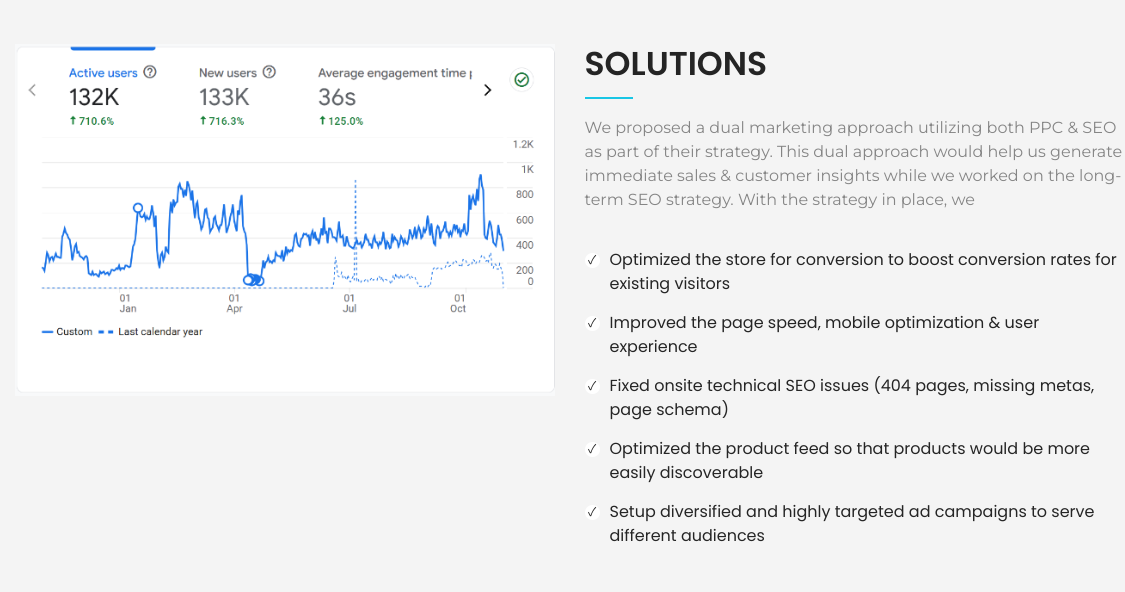1125x592 pixels.
Task: Click the 133K new users value
Action: click(x=224, y=97)
